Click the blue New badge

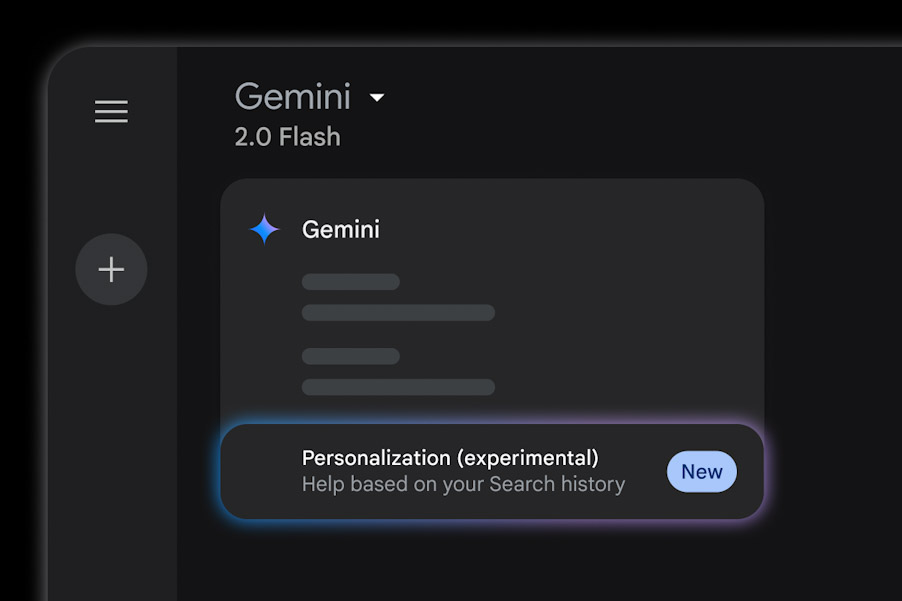point(702,472)
